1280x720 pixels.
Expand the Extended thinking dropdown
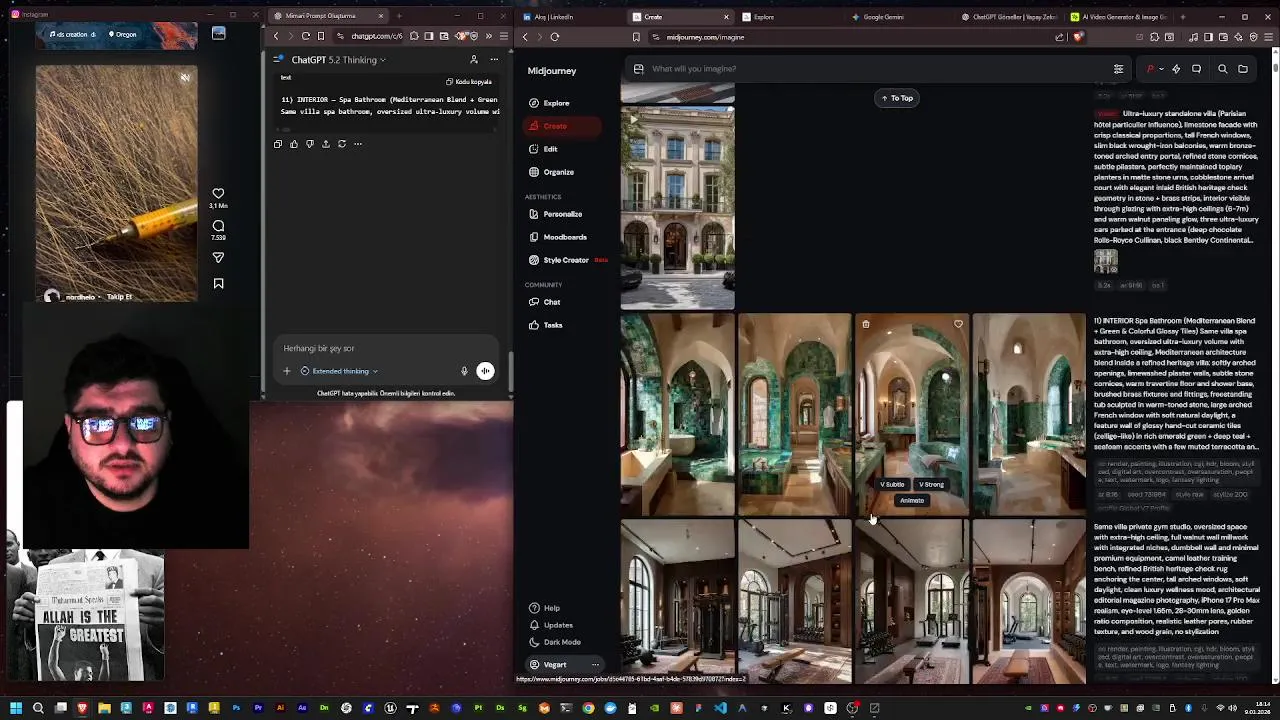[339, 371]
